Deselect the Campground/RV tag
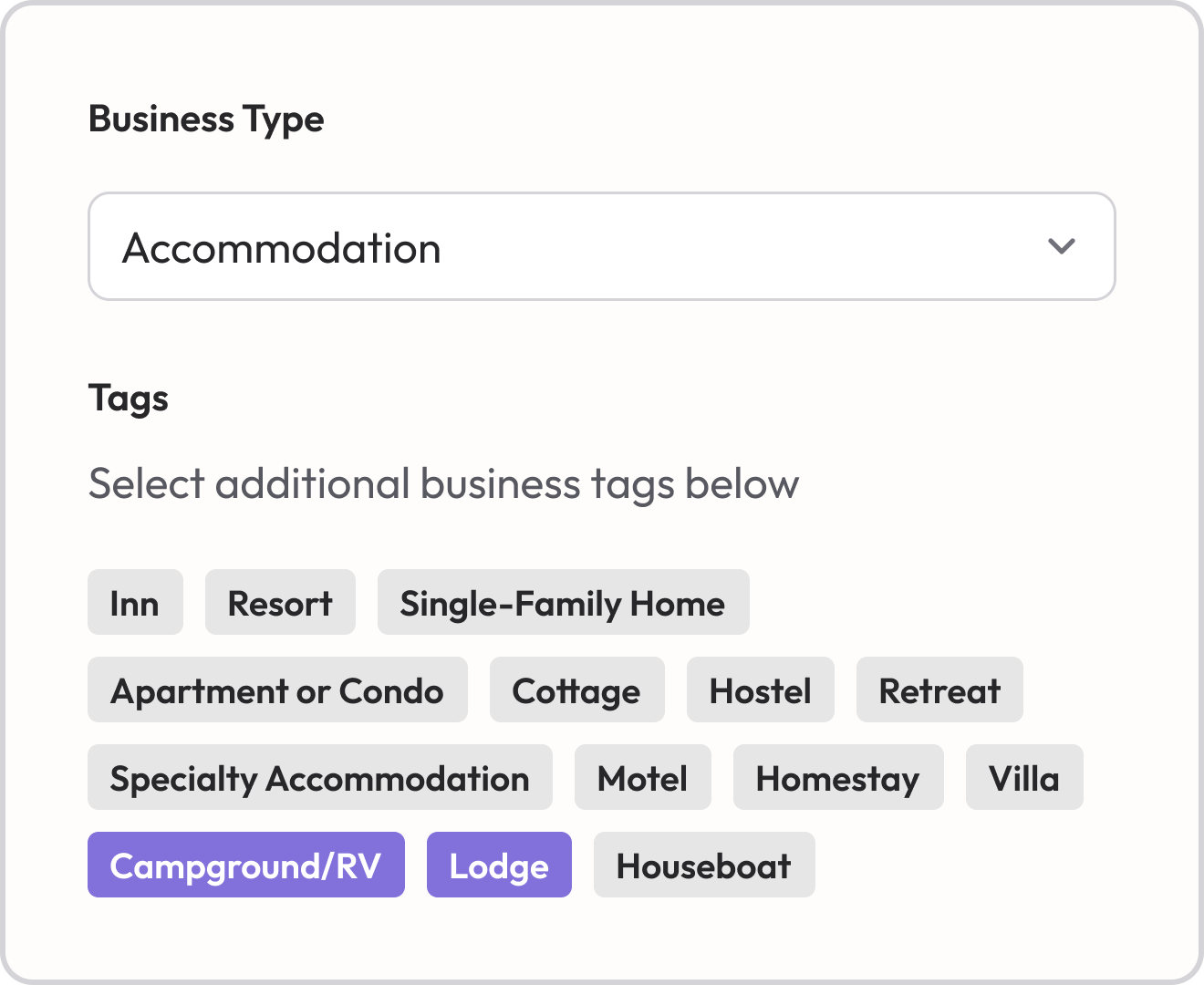Screen dimensions: 1204x985 coord(245,866)
